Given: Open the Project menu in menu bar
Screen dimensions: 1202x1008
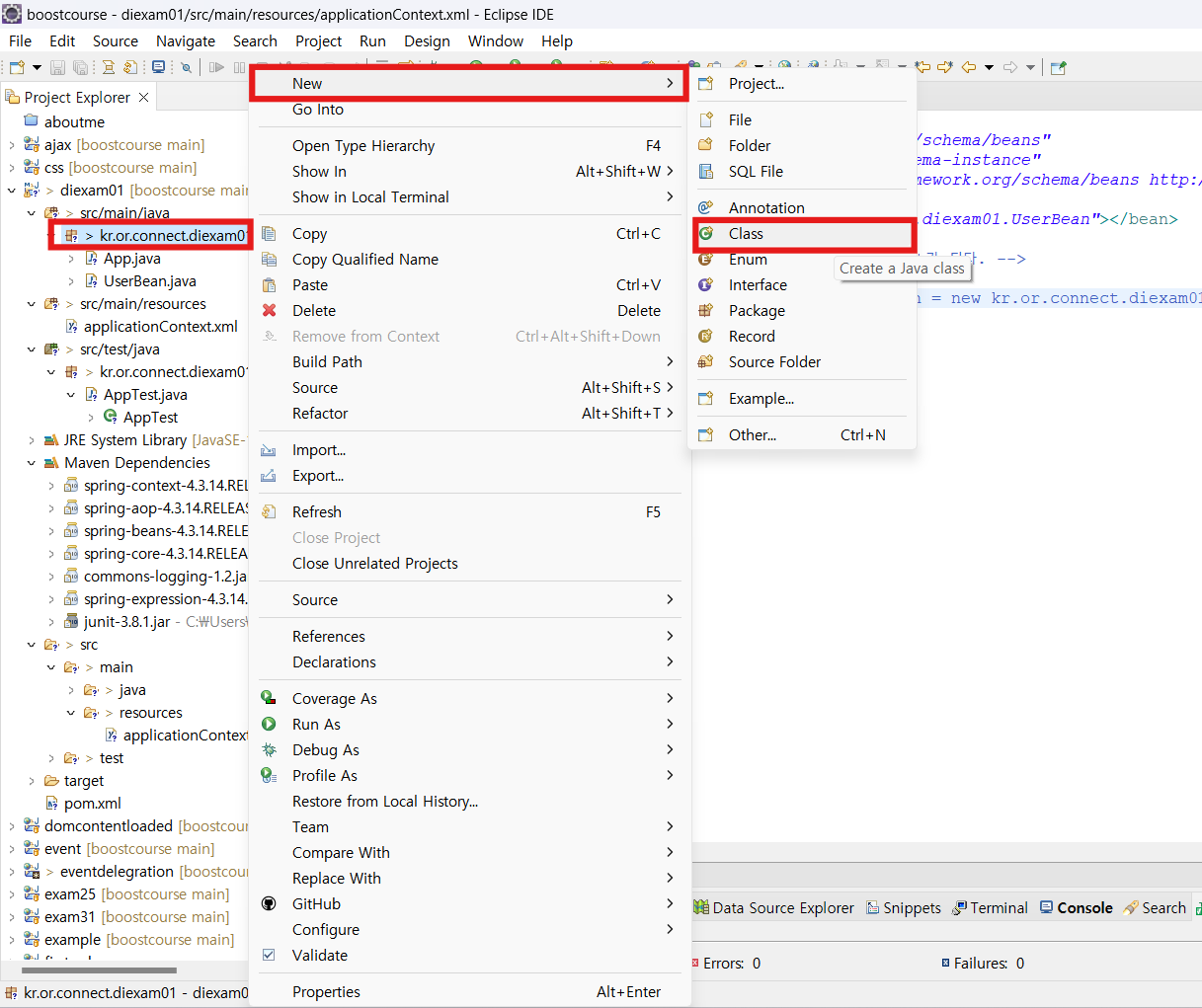Looking at the screenshot, I should click(318, 41).
